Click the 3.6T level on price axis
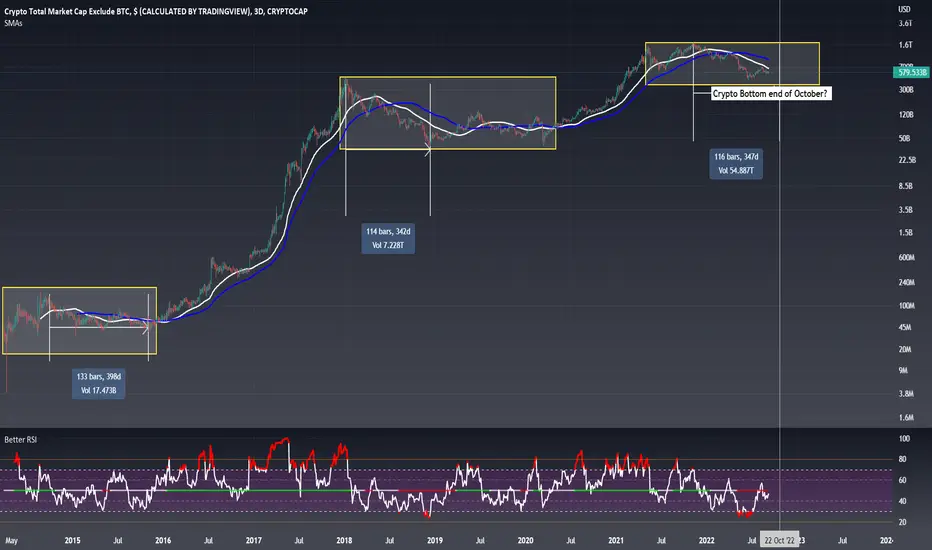932x550 pixels. coord(905,23)
